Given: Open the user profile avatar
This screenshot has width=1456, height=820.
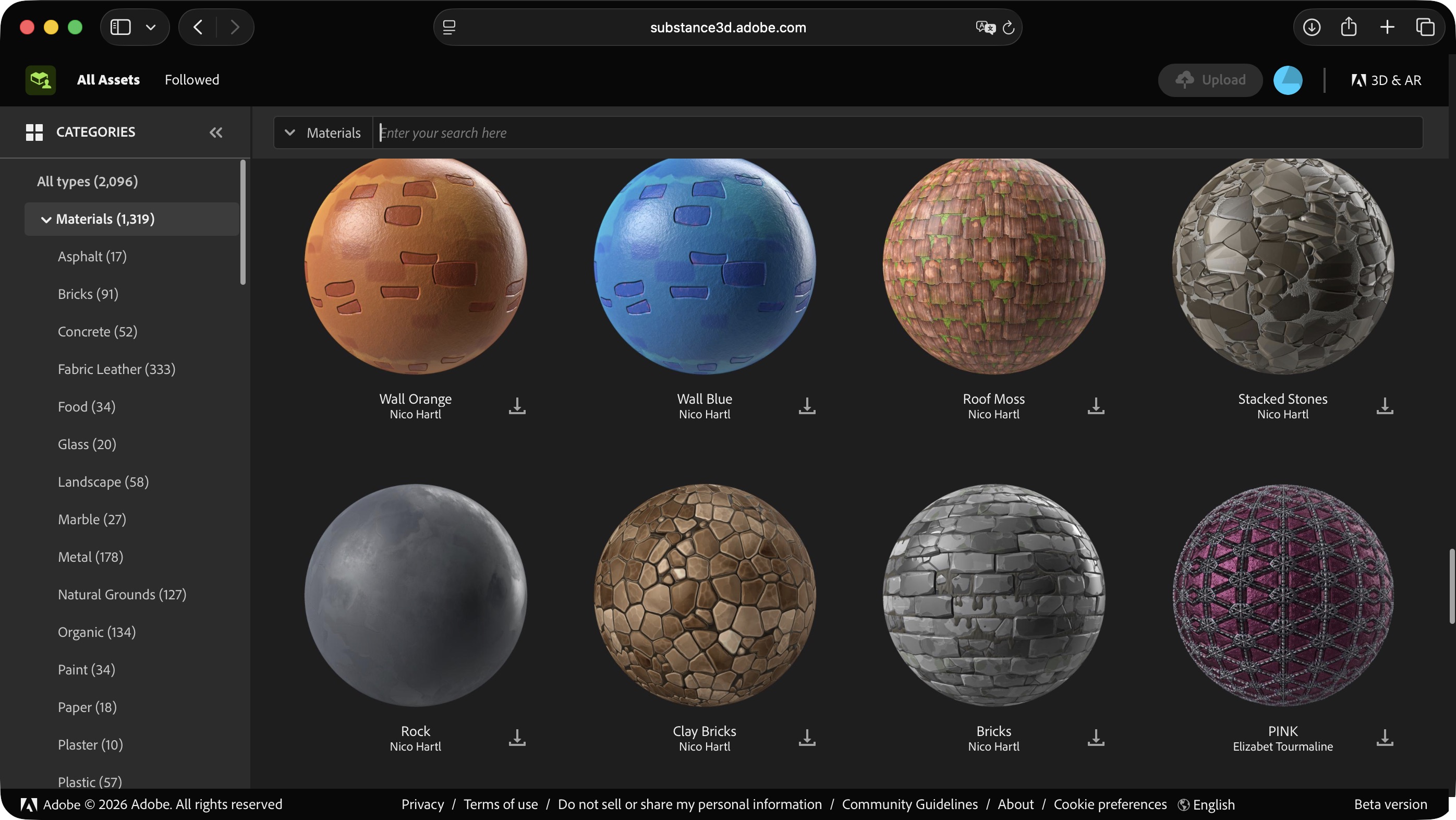Looking at the screenshot, I should tap(1288, 80).
